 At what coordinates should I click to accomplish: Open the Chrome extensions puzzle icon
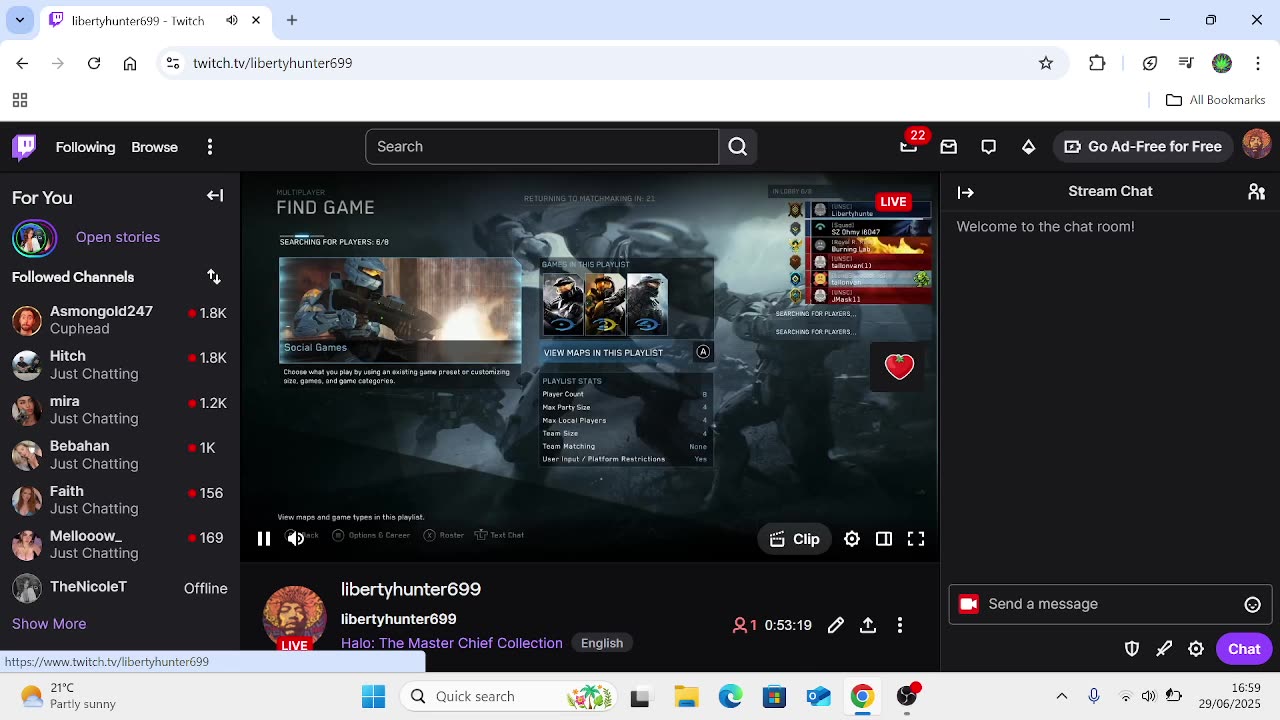pos(1097,63)
